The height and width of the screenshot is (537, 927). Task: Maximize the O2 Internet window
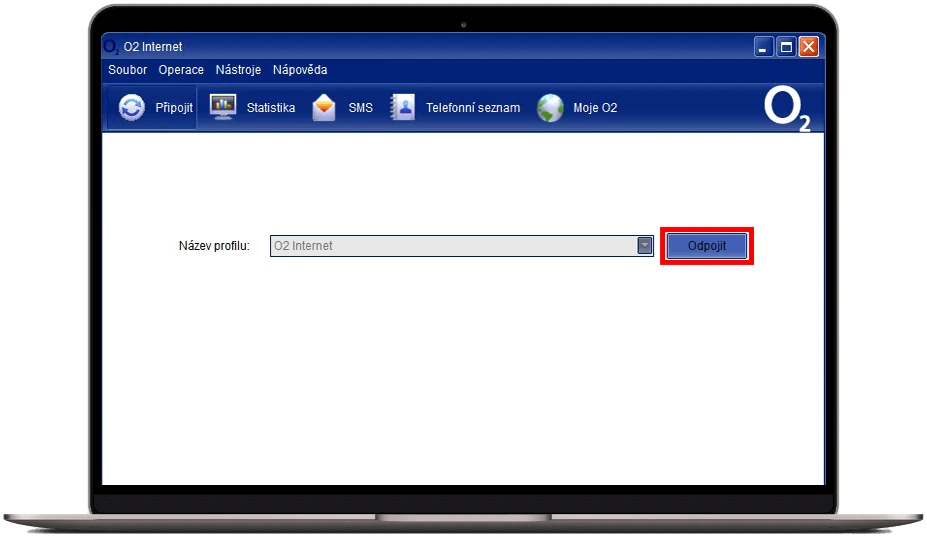786,47
